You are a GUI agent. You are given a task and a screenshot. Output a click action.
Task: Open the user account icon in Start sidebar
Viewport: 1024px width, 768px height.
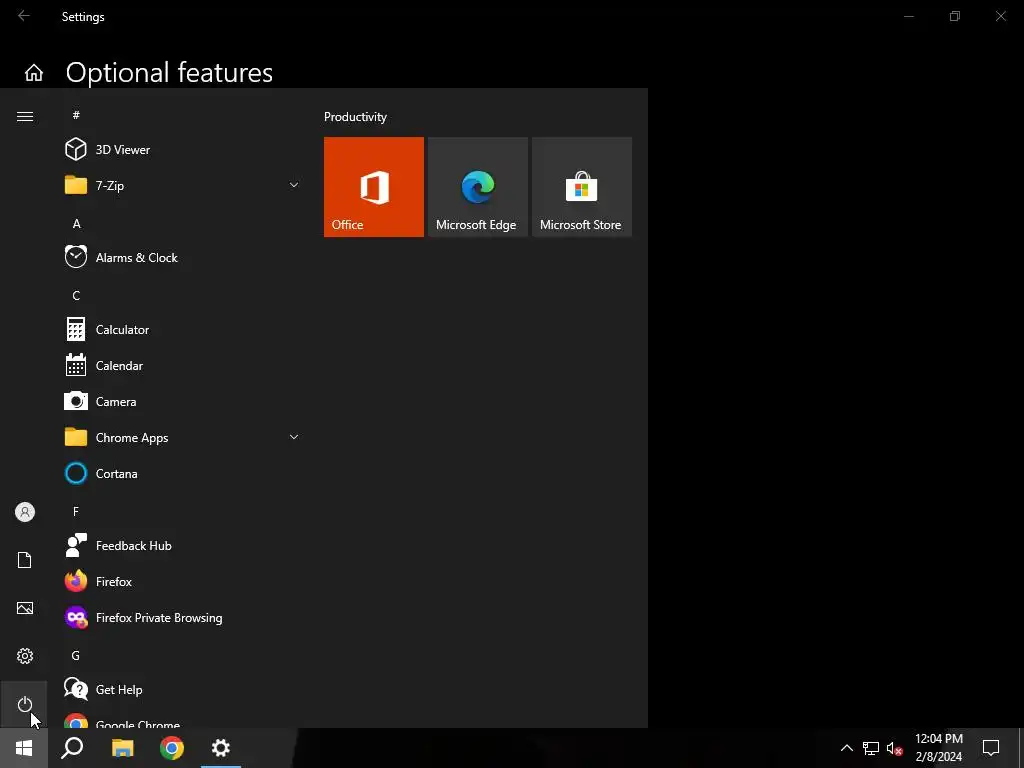click(x=25, y=512)
